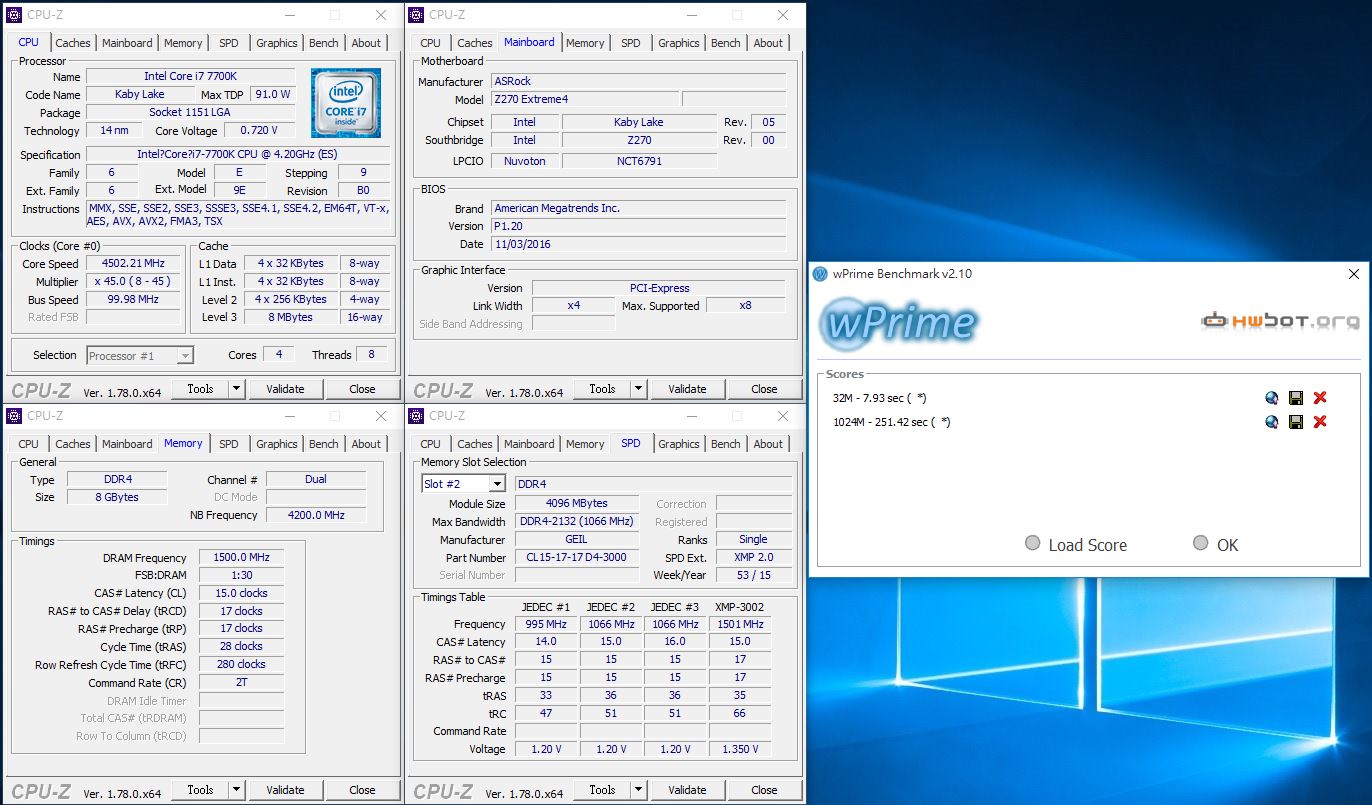
Task: Click motherboard model Z270 Extreme4
Action: (584, 100)
